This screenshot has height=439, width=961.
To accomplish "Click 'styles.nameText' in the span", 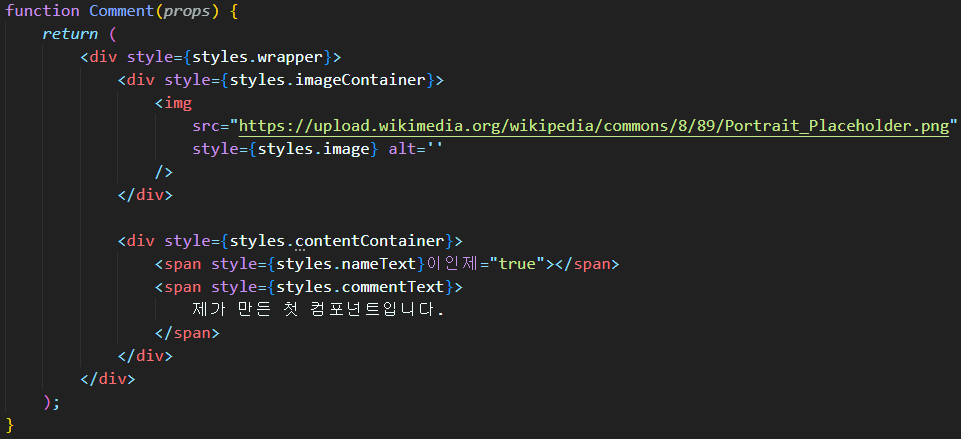I will (346, 264).
